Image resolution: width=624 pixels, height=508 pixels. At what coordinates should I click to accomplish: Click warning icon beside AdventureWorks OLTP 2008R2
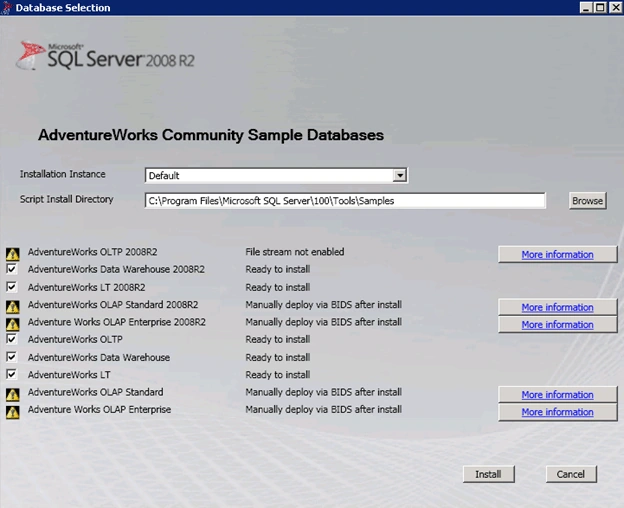coord(12,254)
